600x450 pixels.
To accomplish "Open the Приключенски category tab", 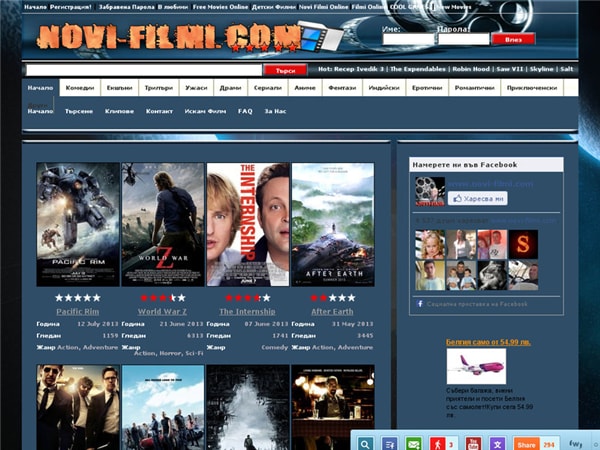I will pyautogui.click(x=532, y=88).
